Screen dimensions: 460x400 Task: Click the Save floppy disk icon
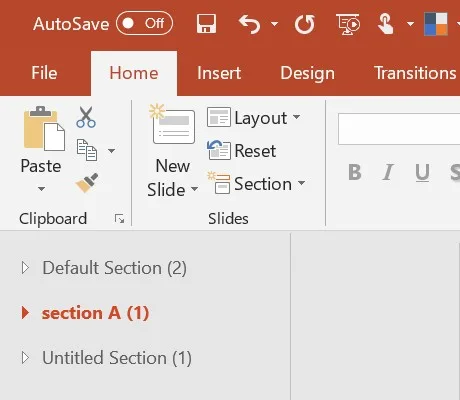(x=206, y=24)
